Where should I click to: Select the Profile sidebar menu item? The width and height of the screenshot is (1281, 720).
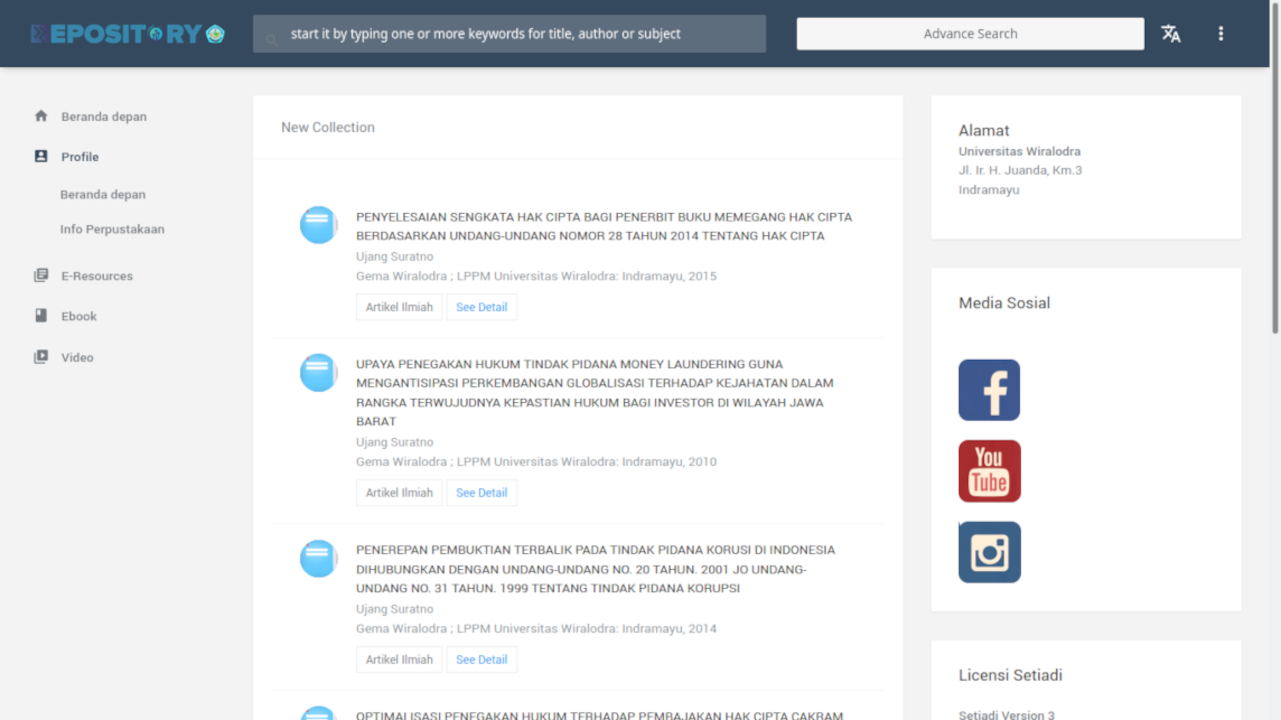tap(80, 157)
